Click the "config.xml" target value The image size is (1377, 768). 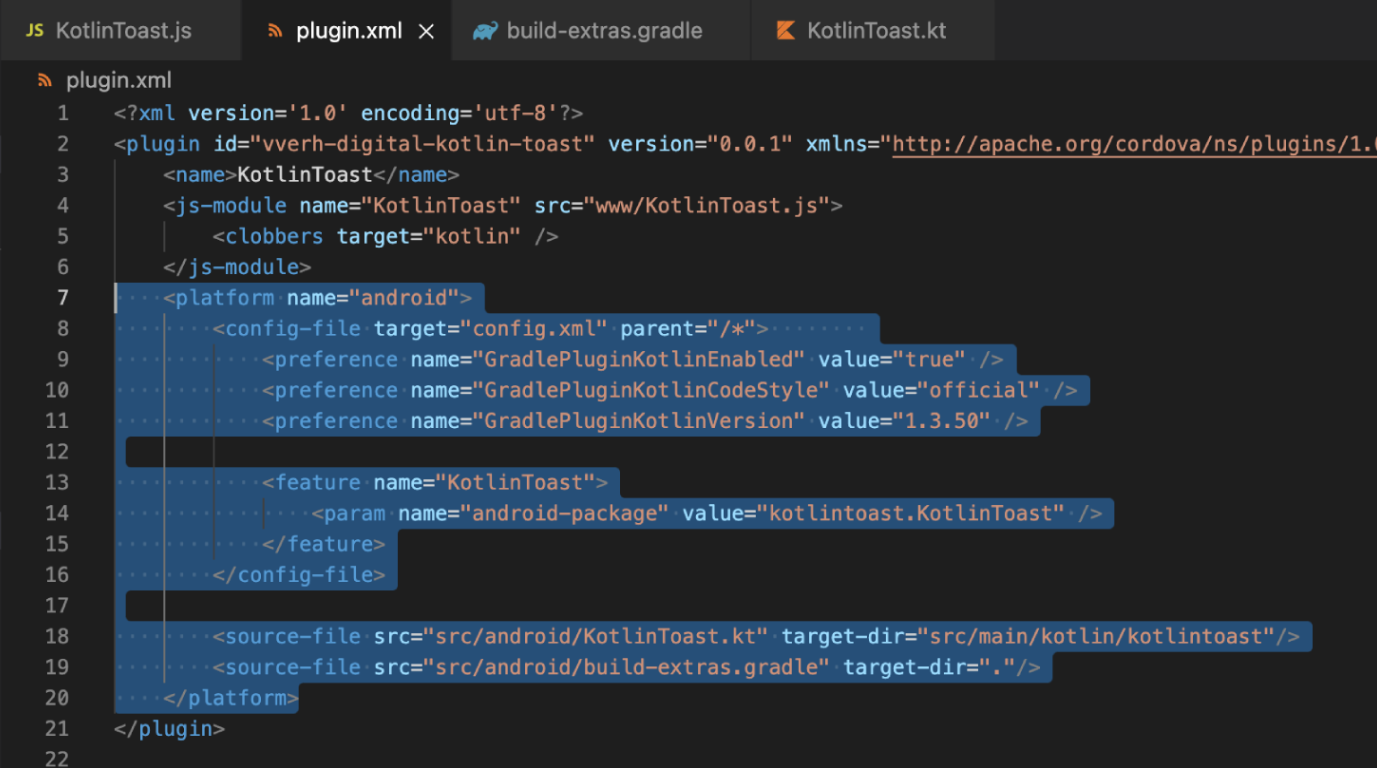coord(534,329)
